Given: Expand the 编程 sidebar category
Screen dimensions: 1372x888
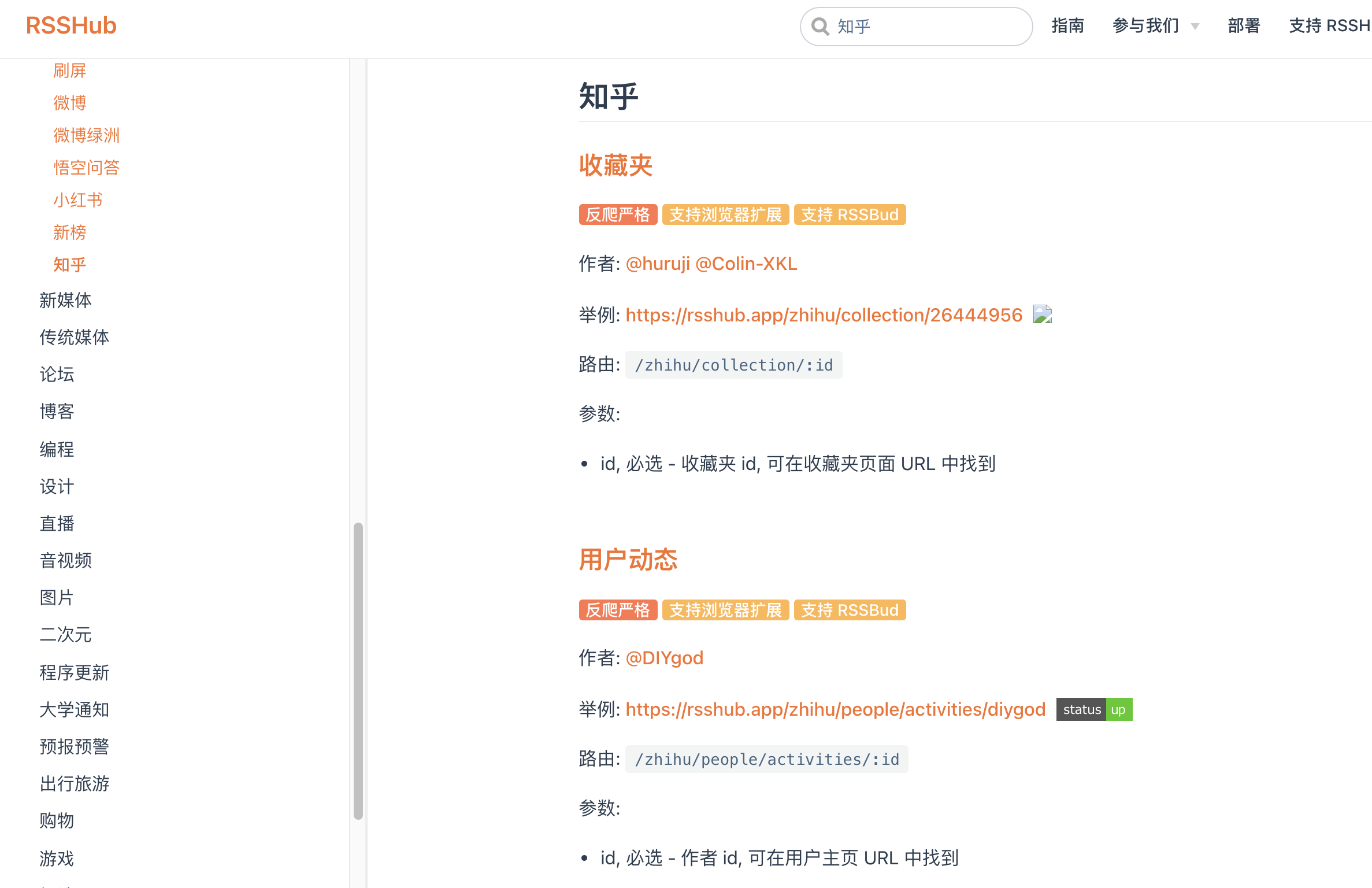Looking at the screenshot, I should pyautogui.click(x=57, y=449).
